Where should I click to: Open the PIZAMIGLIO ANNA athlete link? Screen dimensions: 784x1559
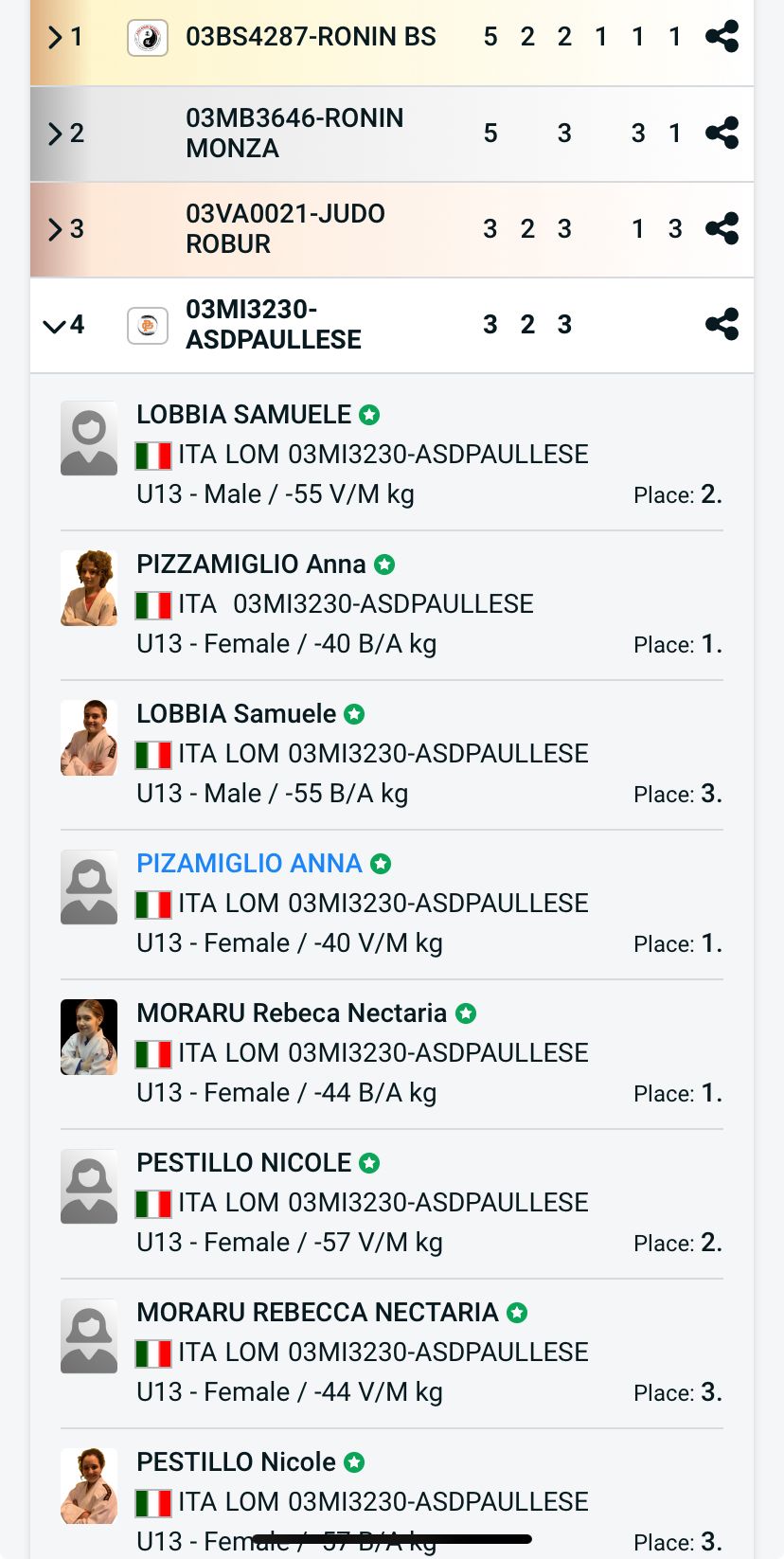click(x=249, y=863)
